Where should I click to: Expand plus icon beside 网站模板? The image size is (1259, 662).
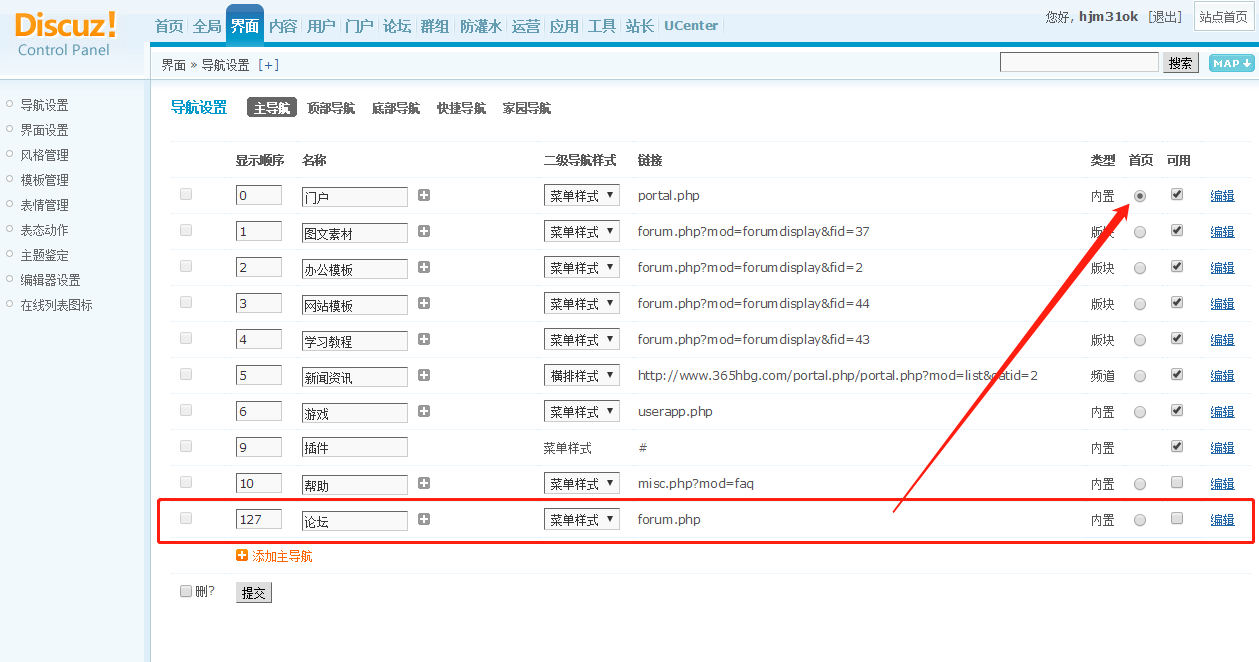[x=424, y=303]
